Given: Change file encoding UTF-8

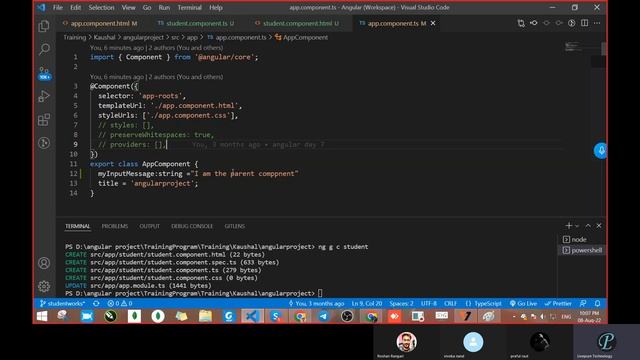Looking at the screenshot, I should [x=429, y=303].
